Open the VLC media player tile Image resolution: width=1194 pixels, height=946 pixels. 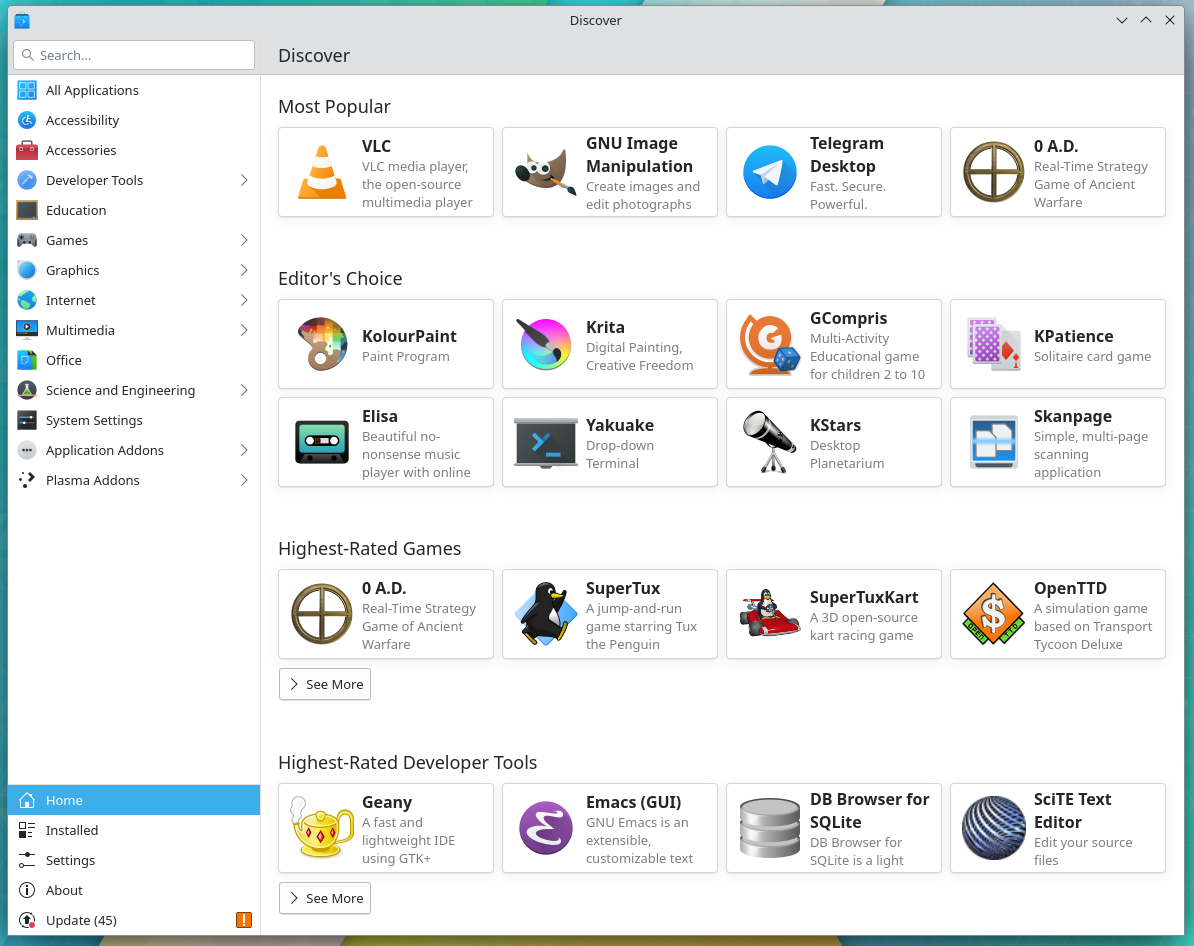385,172
